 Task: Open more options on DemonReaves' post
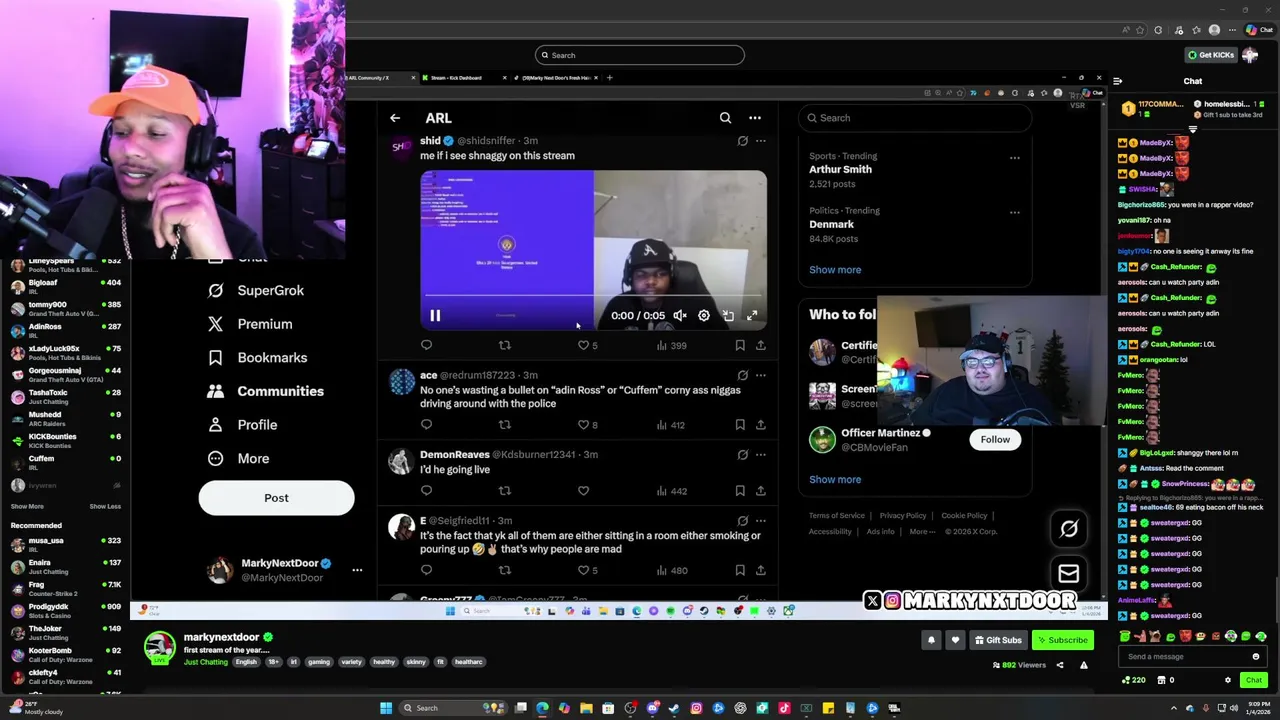point(761,454)
